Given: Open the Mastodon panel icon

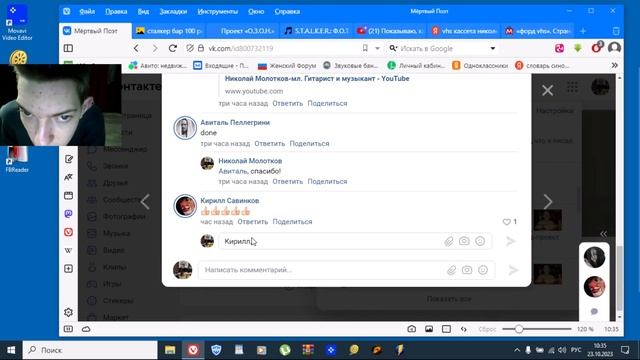Looking at the screenshot, I should [x=69, y=213].
